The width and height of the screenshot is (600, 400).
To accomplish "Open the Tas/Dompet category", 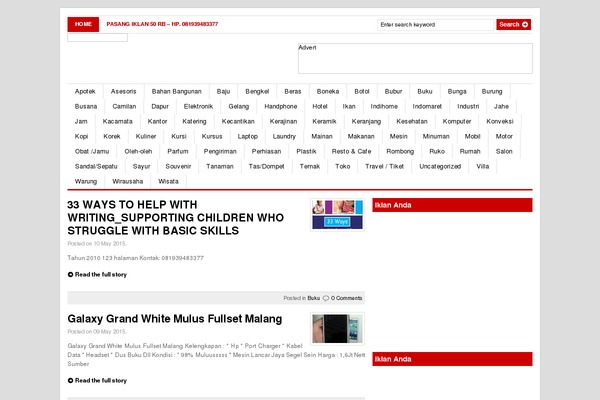I will pos(266,166).
